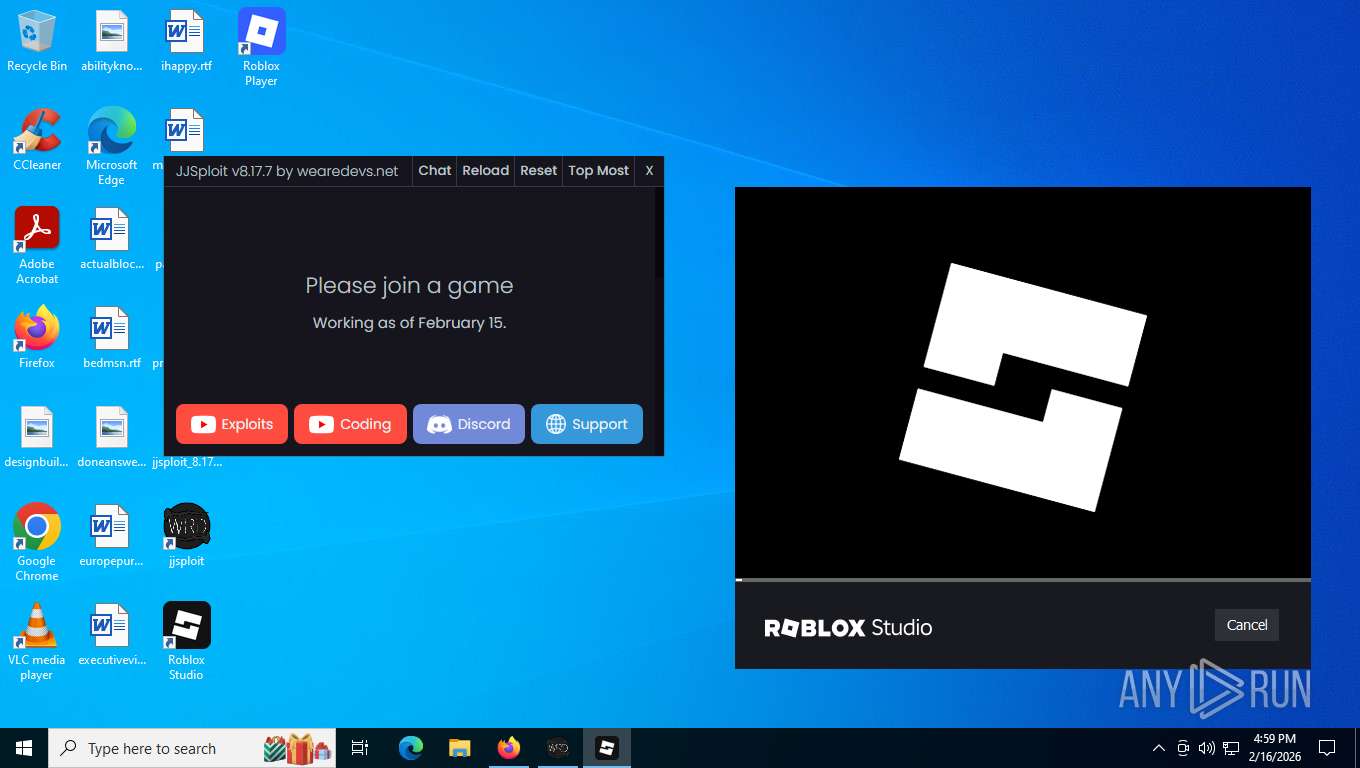Viewport: 1360px width, 768px height.
Task: Close JJSploit with the X button
Action: pos(649,170)
